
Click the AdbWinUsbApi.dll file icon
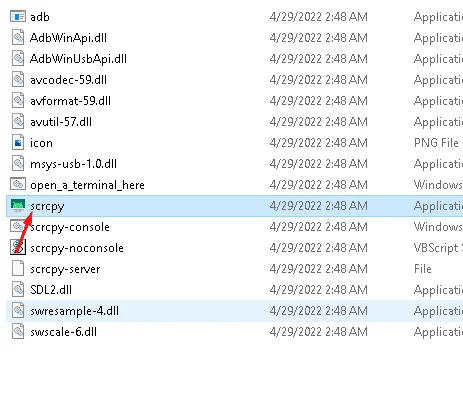tap(18, 58)
